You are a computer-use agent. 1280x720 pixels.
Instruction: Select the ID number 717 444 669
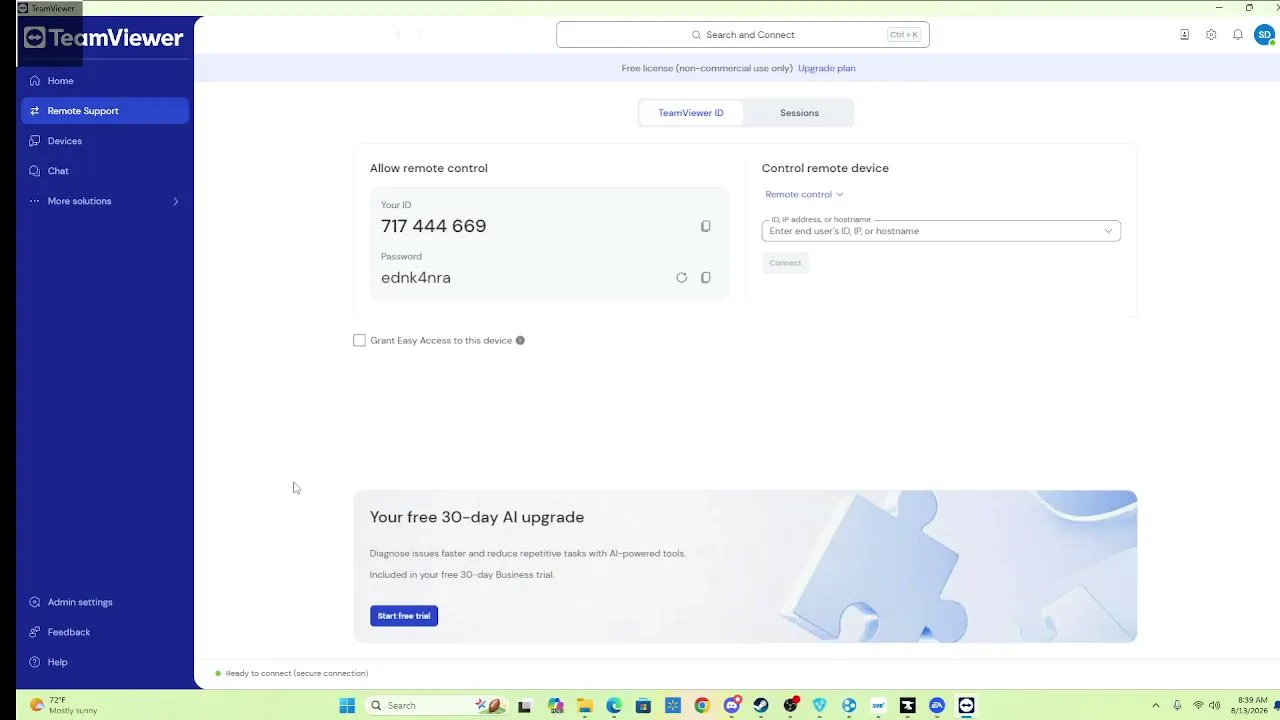pyautogui.click(x=433, y=226)
